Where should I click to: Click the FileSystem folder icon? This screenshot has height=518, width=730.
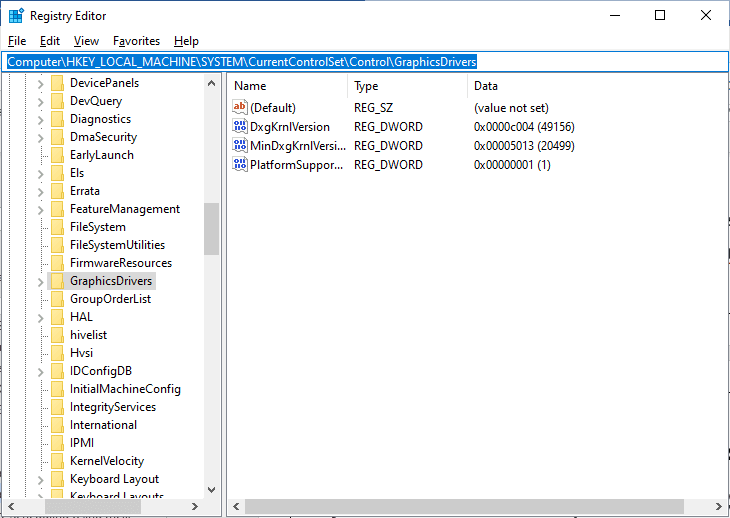click(x=57, y=227)
